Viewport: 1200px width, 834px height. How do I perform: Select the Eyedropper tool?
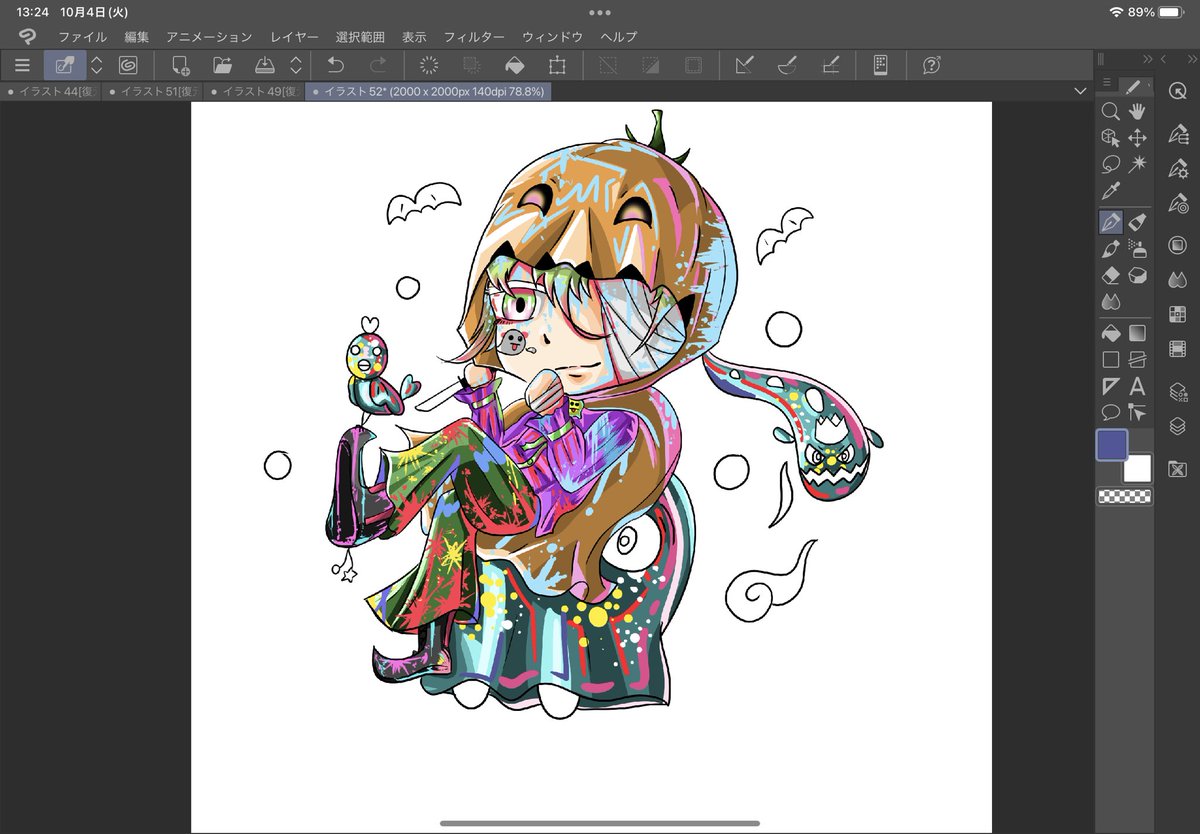coord(1110,191)
